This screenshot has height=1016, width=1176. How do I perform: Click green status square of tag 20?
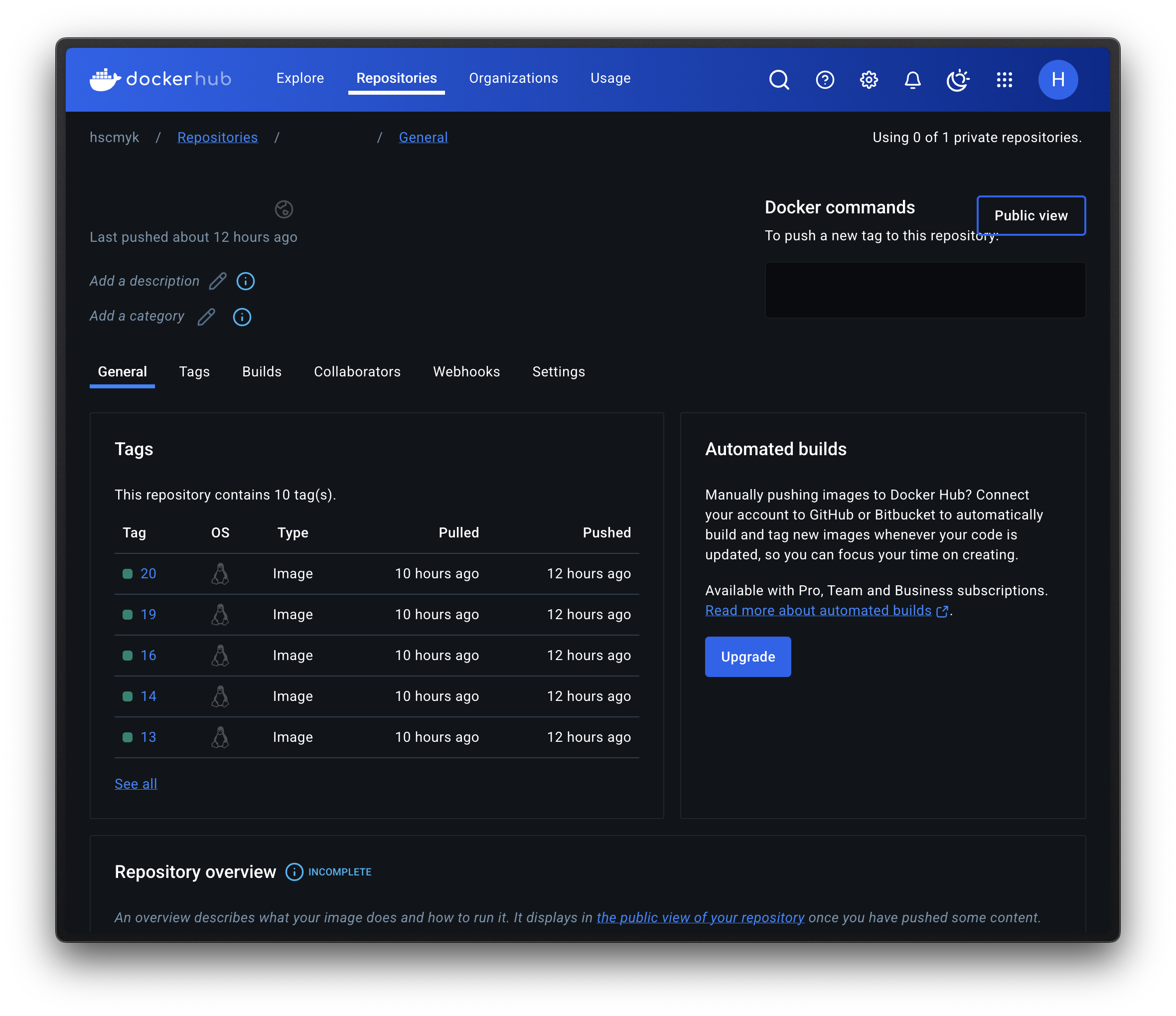(x=128, y=574)
